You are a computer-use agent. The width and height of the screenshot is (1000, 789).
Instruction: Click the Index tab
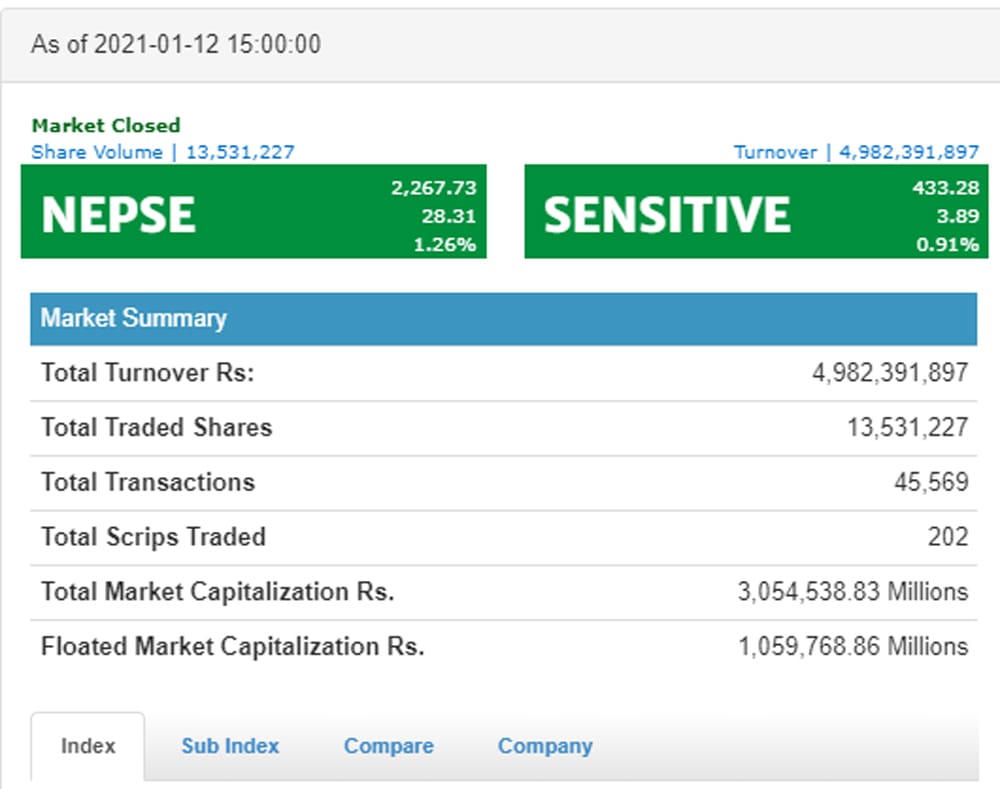tap(88, 746)
